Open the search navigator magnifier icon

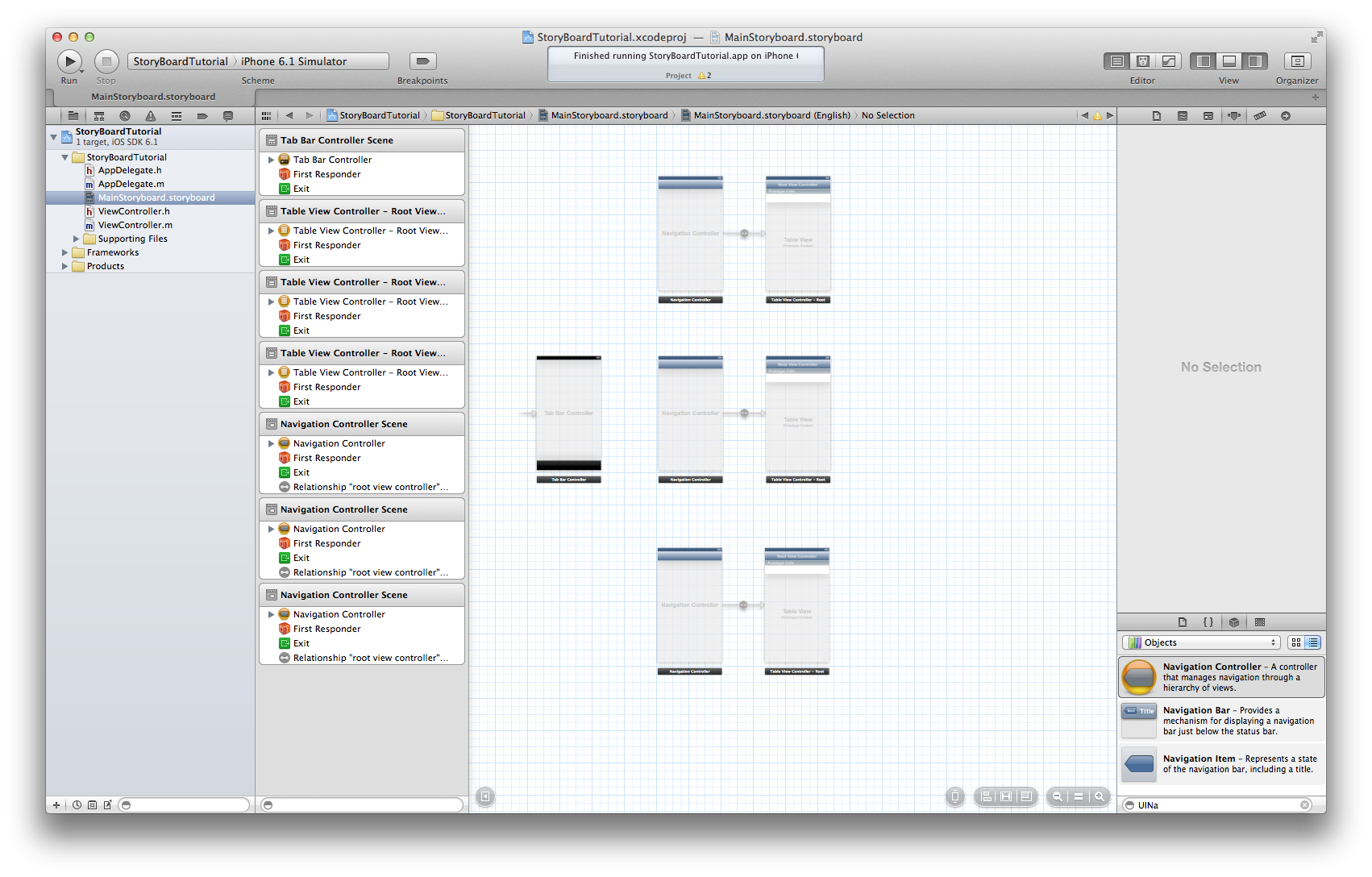pos(124,116)
